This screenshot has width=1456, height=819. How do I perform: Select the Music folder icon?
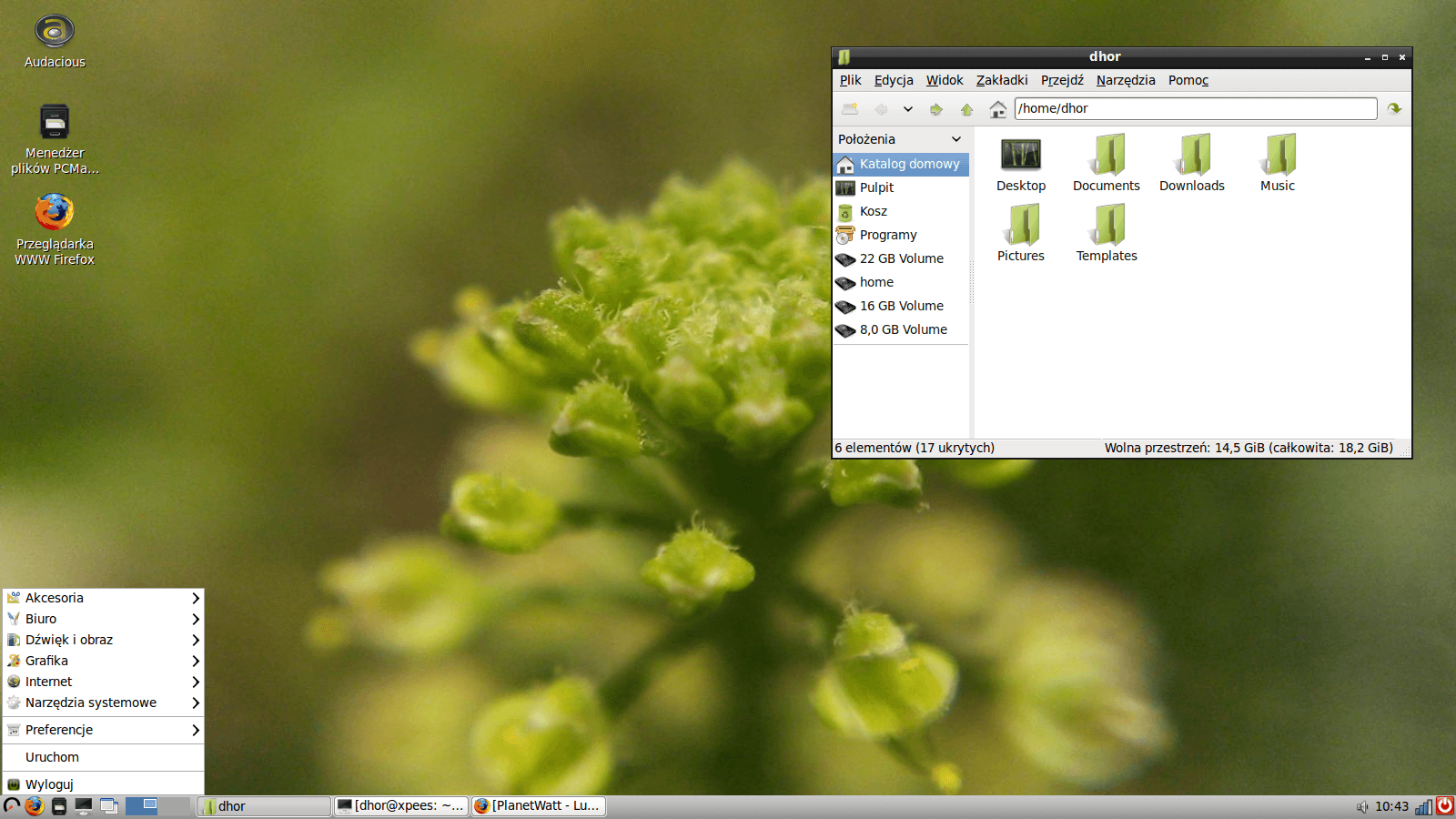pos(1278,164)
